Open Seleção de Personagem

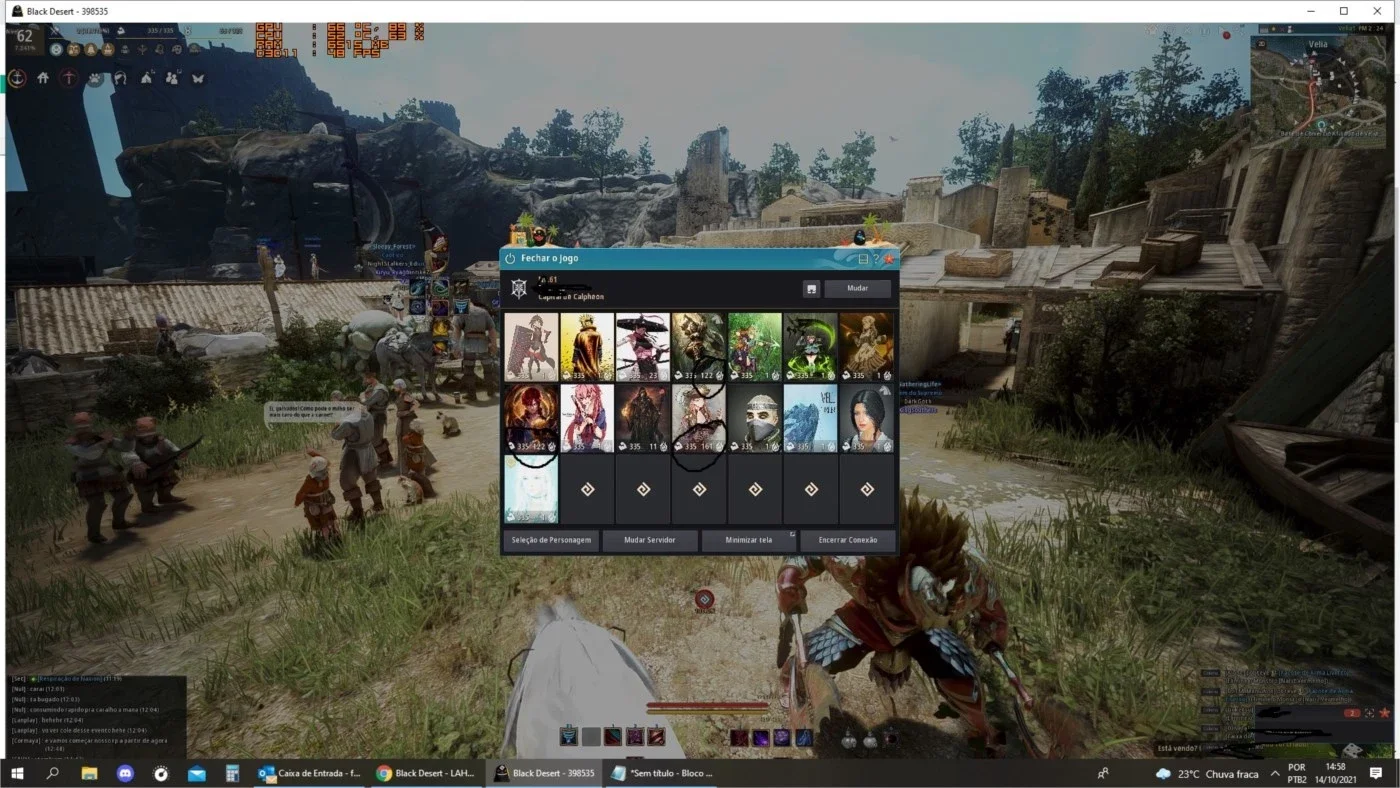coord(551,540)
